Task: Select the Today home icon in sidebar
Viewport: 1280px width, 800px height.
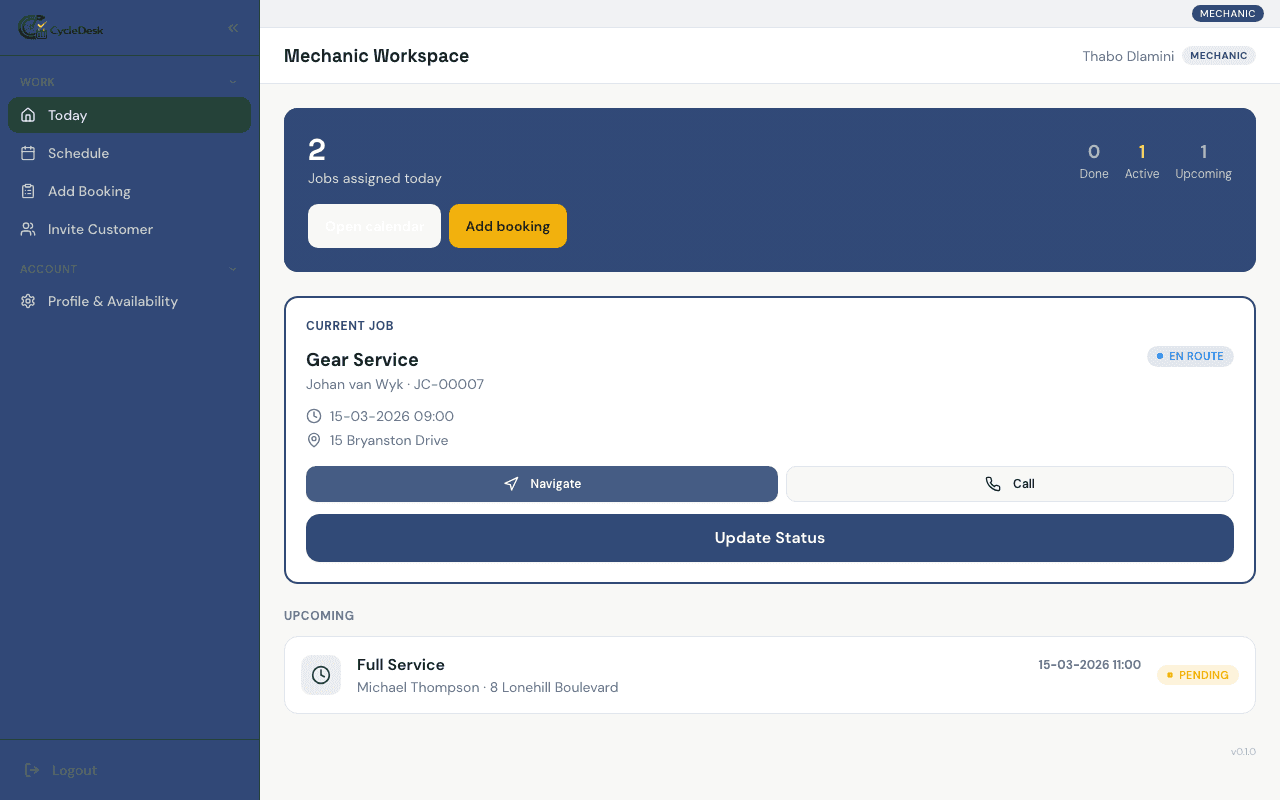Action: click(28, 114)
